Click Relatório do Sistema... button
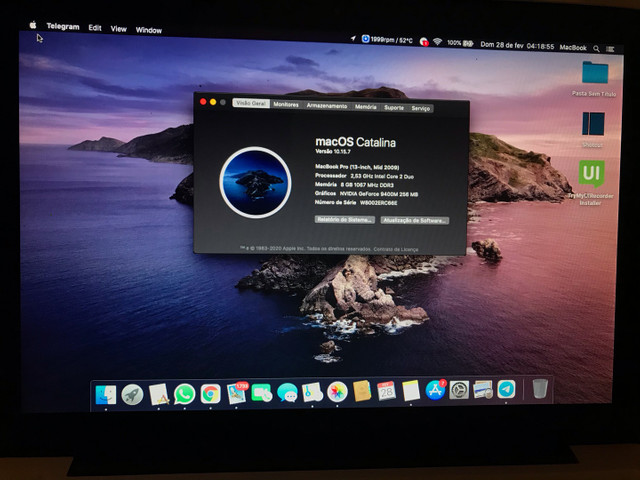The height and width of the screenshot is (480, 640). click(345, 220)
